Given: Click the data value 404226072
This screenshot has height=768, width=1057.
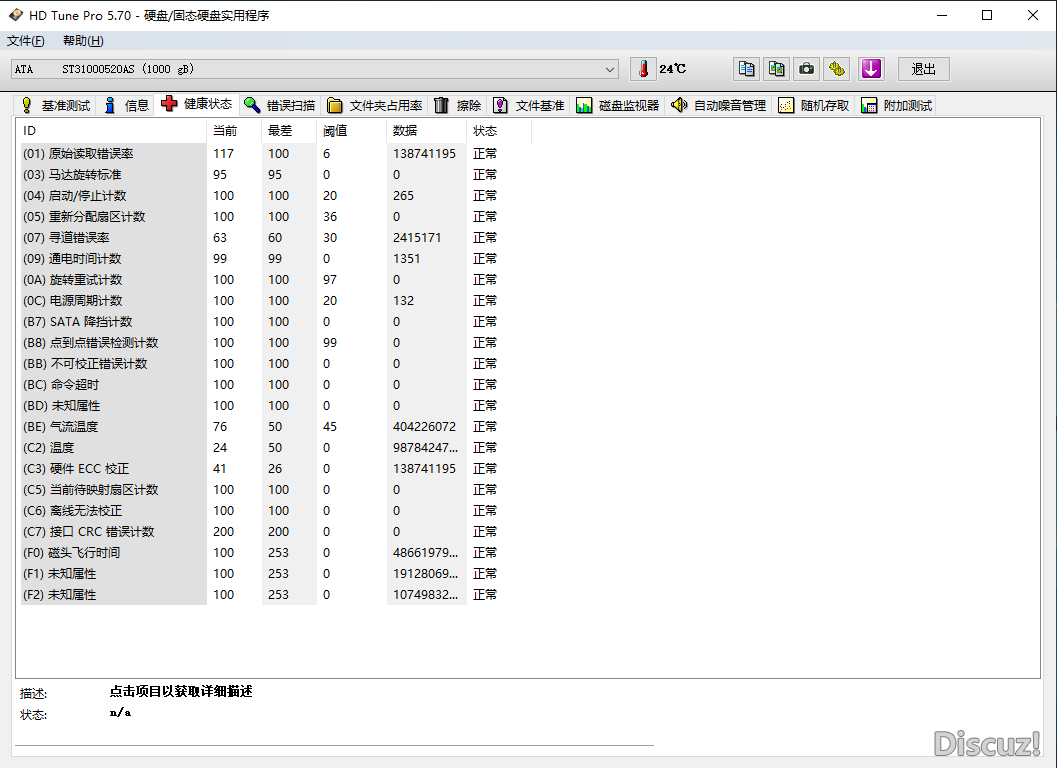Looking at the screenshot, I should coord(424,426).
